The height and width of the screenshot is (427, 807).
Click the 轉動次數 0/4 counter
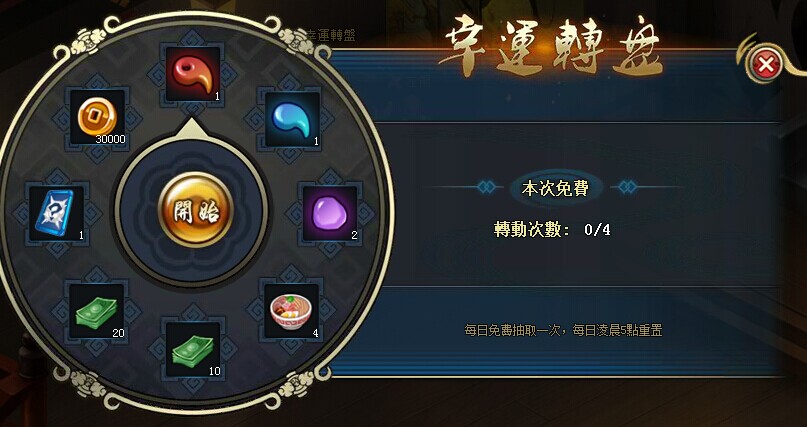coord(552,229)
